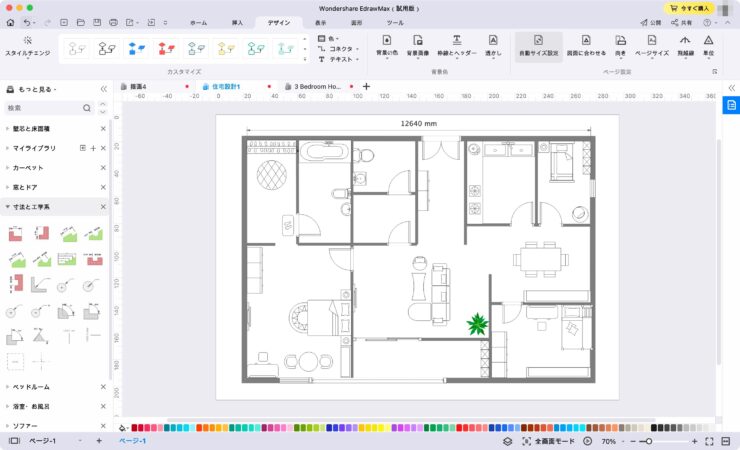Screen dimensions: 740x450
Task: Open the 色 color dropdown
Action: tap(328, 38)
